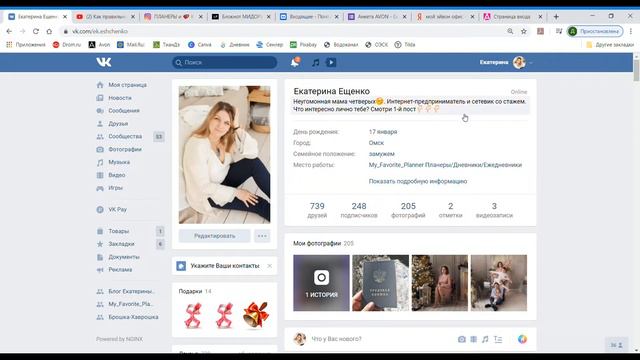640x360 pixels.
Task: Click the Документы sidebar icon
Action: 100,257
